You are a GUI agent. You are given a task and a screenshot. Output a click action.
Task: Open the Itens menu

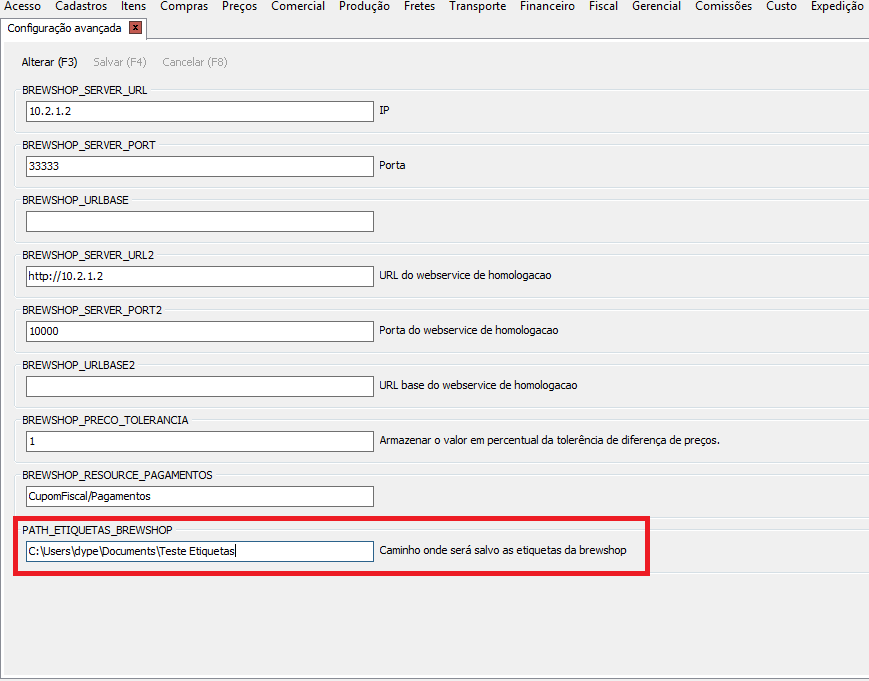(x=134, y=6)
